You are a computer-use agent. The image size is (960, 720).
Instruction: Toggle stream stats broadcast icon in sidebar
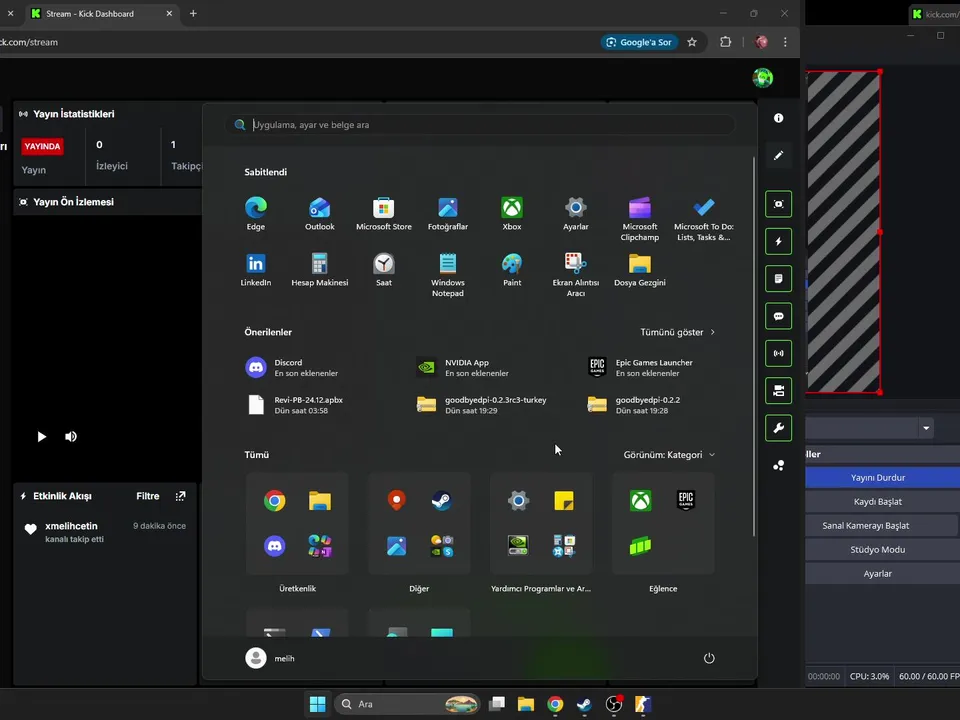pos(778,353)
